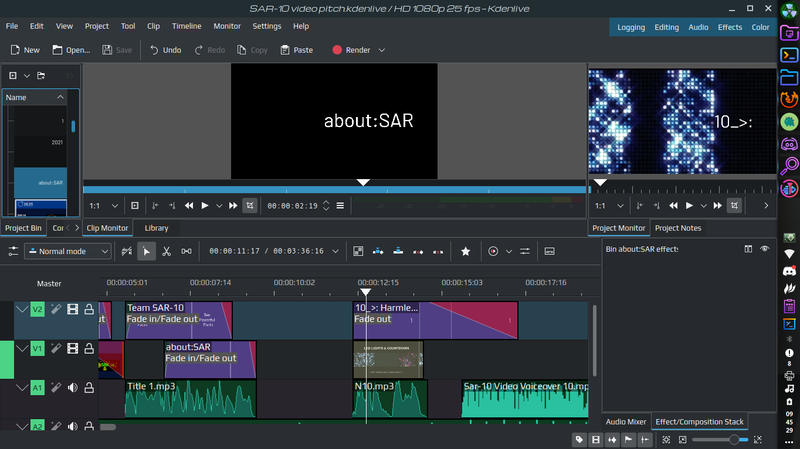The height and width of the screenshot is (449, 800).
Task: Toggle lock on V2 track
Action: click(x=89, y=309)
